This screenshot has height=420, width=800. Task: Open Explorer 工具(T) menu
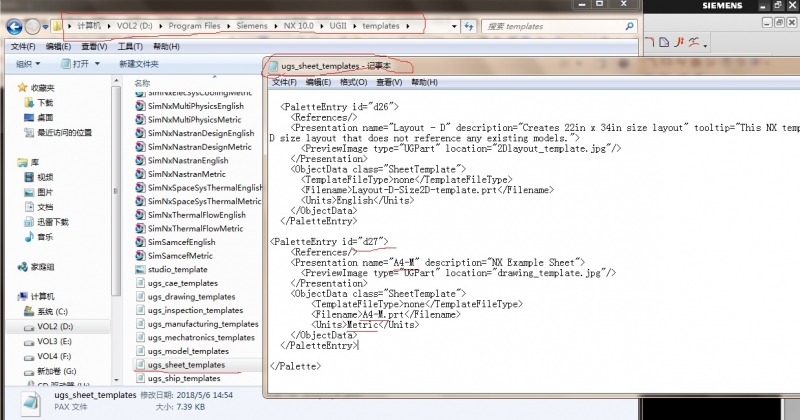[x=130, y=46]
